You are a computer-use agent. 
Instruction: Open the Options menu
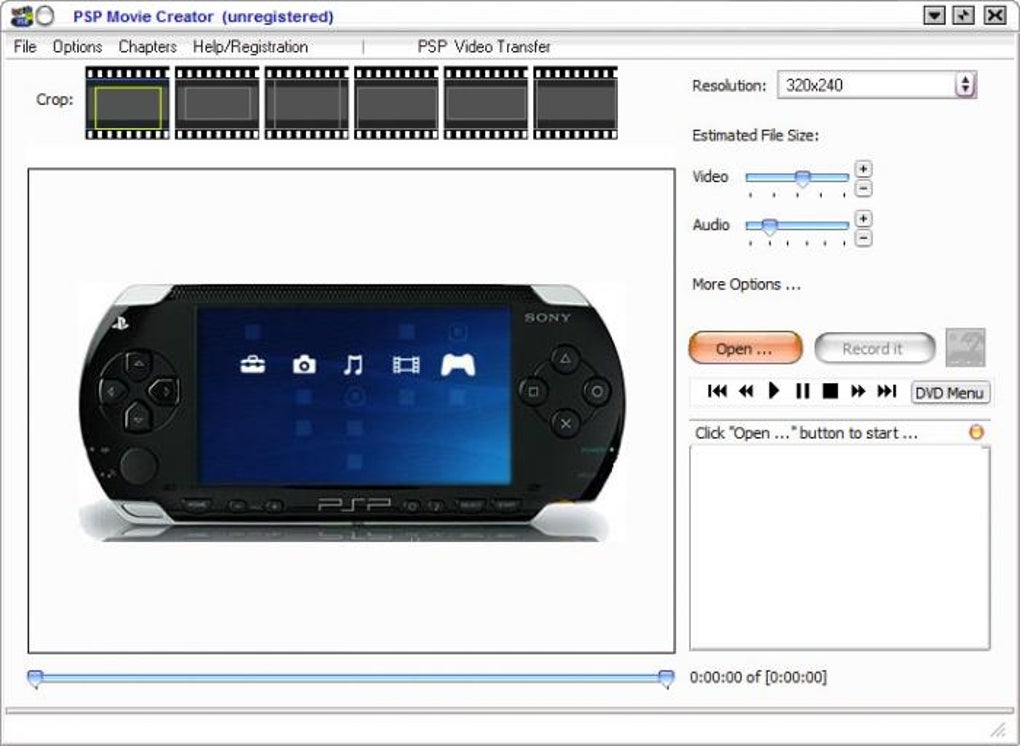click(x=77, y=47)
